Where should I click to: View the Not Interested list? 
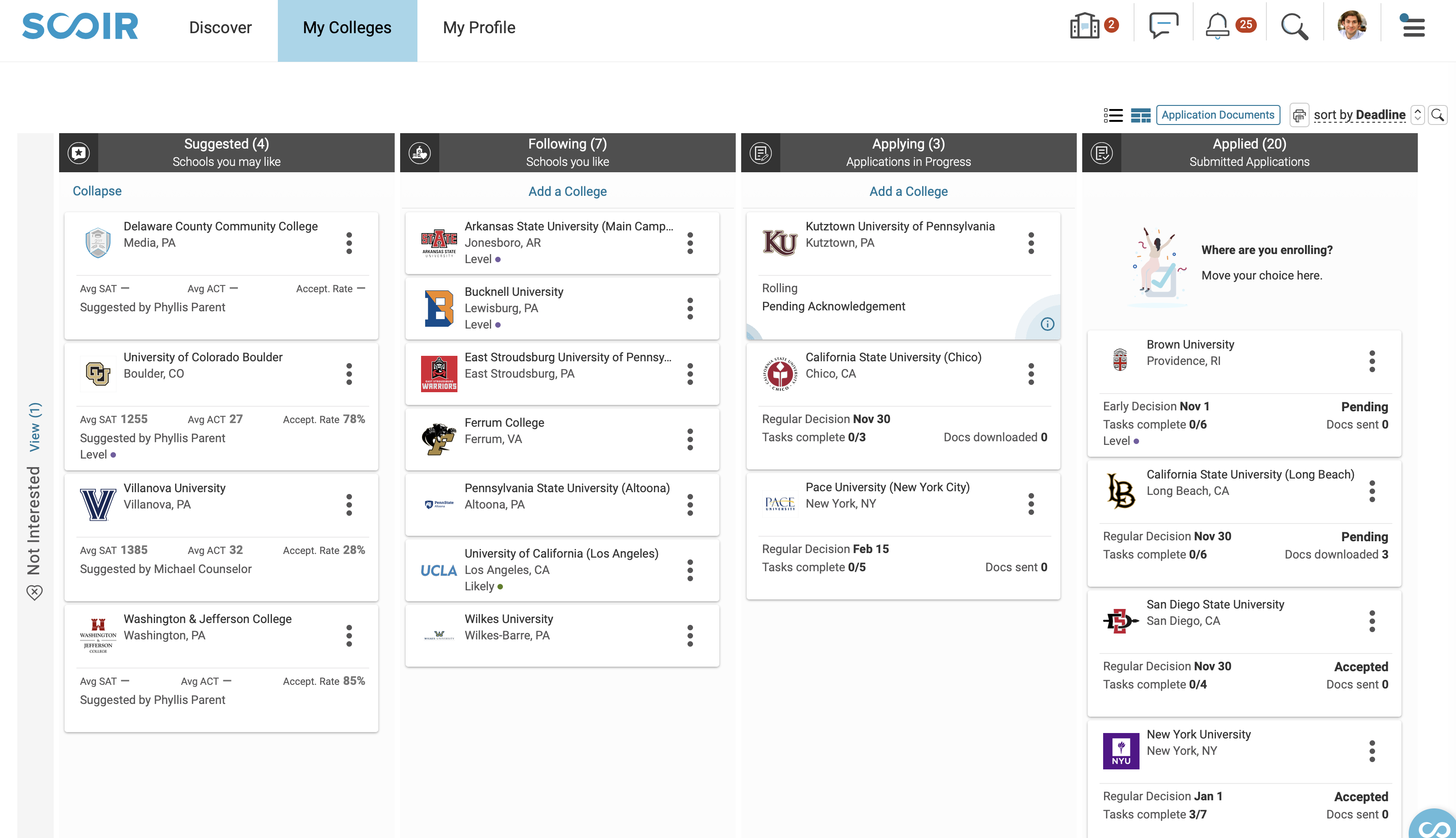pyautogui.click(x=35, y=426)
